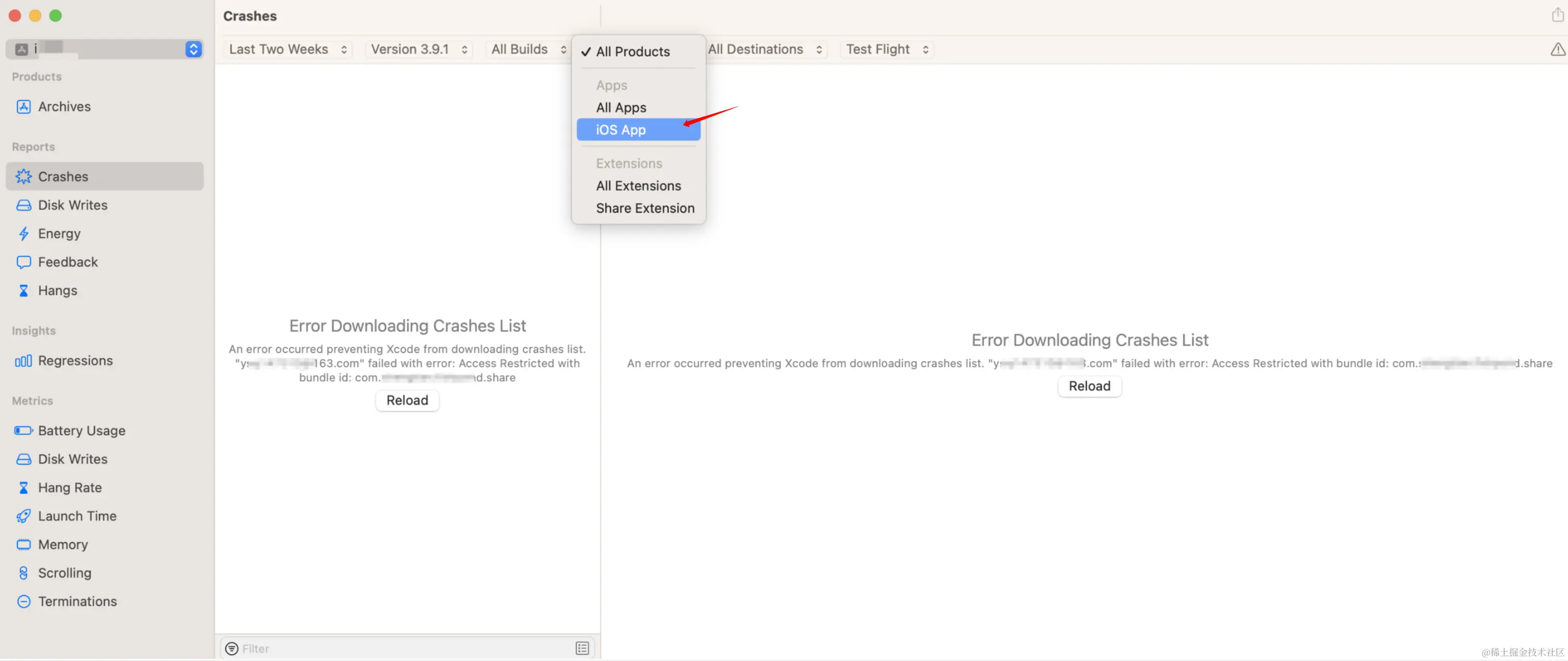The image size is (1568, 661).
Task: Expand the Test Flight dropdown
Action: tap(886, 49)
